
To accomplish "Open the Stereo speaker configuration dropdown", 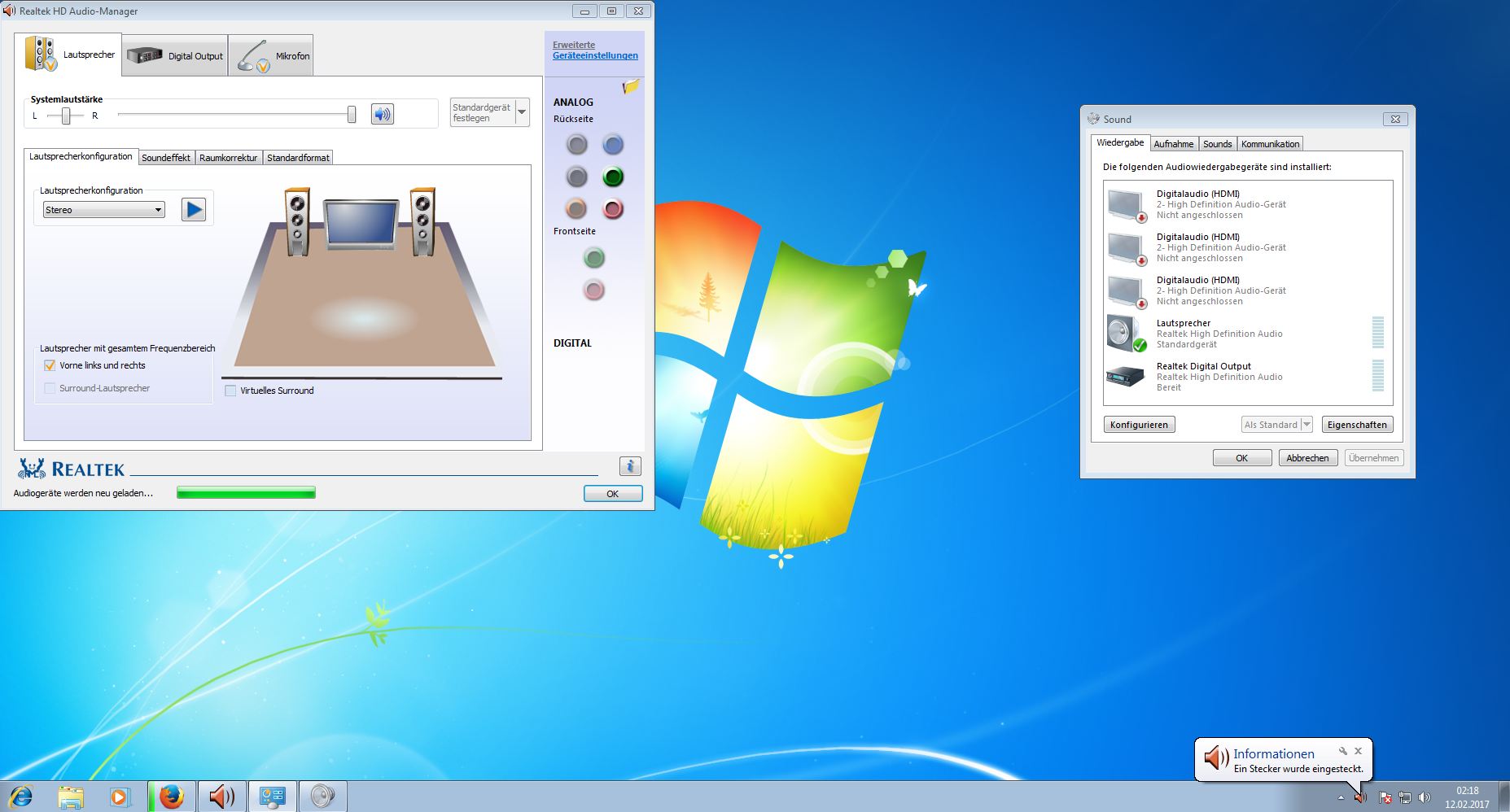I will [103, 210].
